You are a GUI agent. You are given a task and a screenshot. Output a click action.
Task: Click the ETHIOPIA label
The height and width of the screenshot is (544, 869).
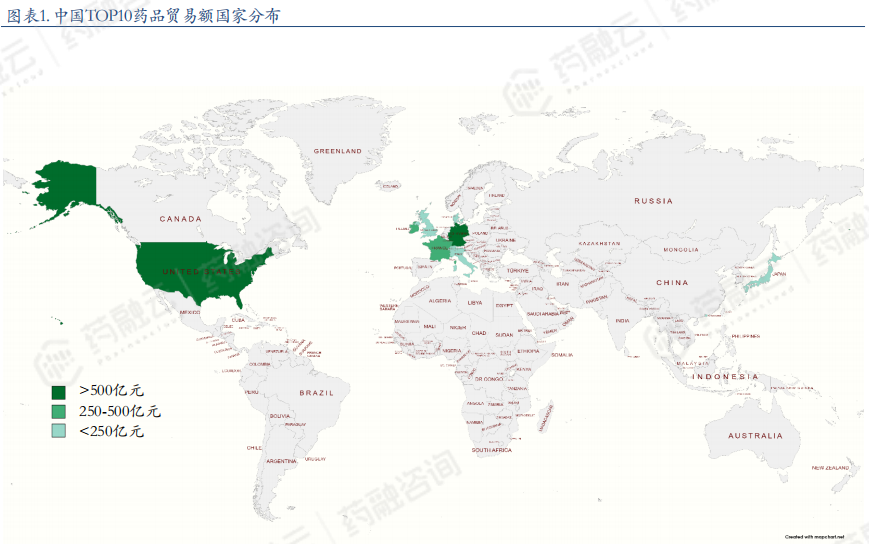(528, 351)
